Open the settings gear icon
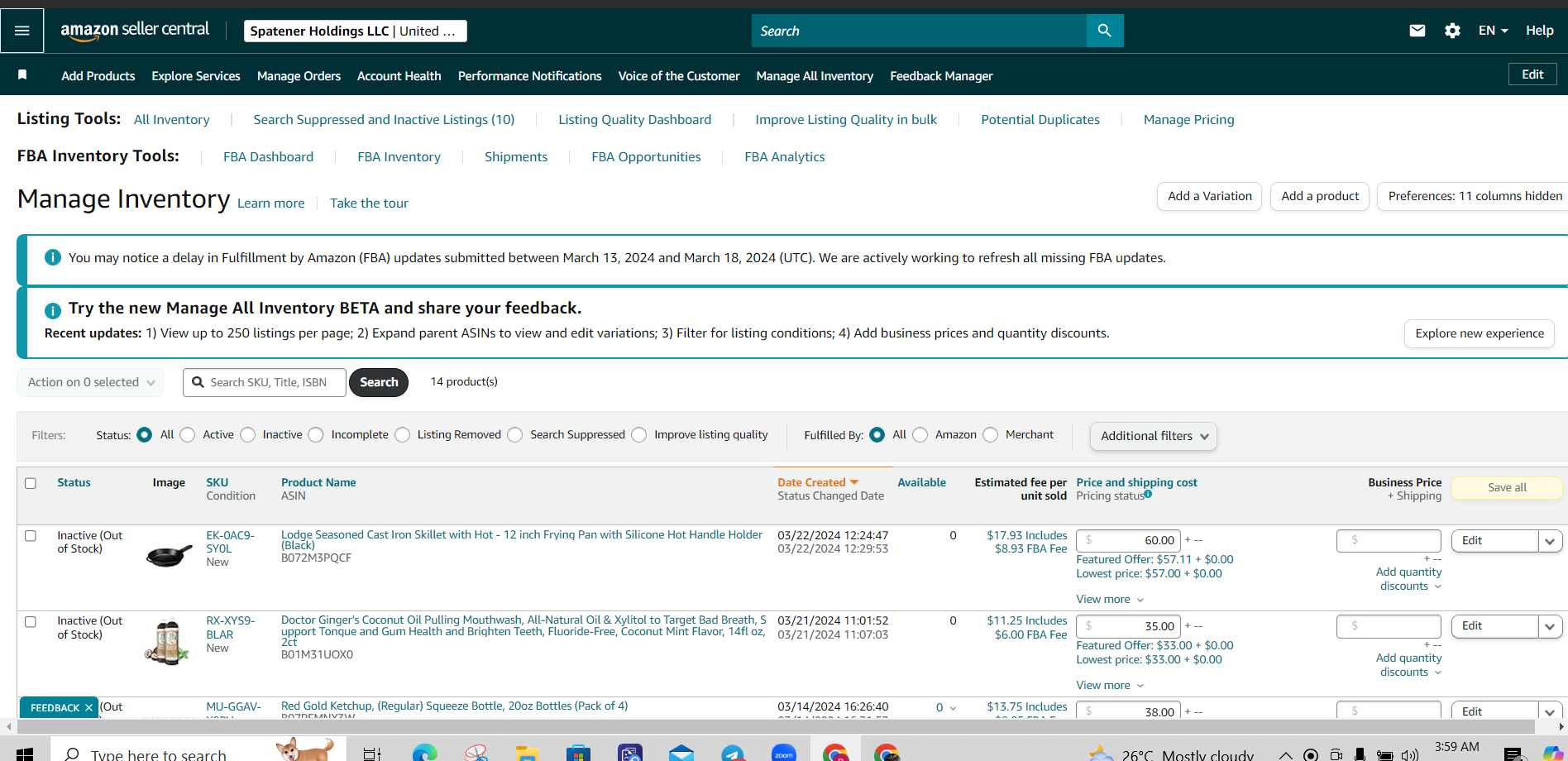Image resolution: width=1568 pixels, height=761 pixels. tap(1452, 31)
